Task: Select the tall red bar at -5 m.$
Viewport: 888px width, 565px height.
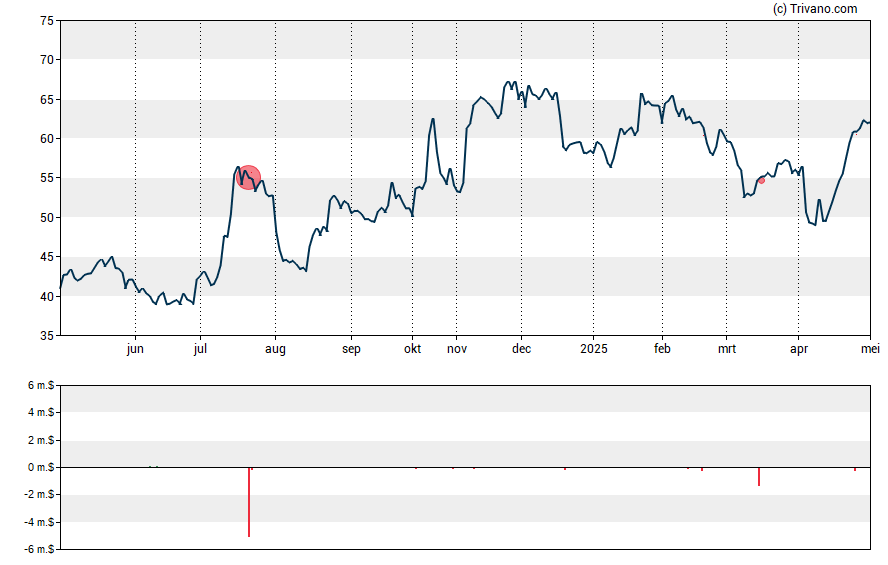Action: coord(249,502)
